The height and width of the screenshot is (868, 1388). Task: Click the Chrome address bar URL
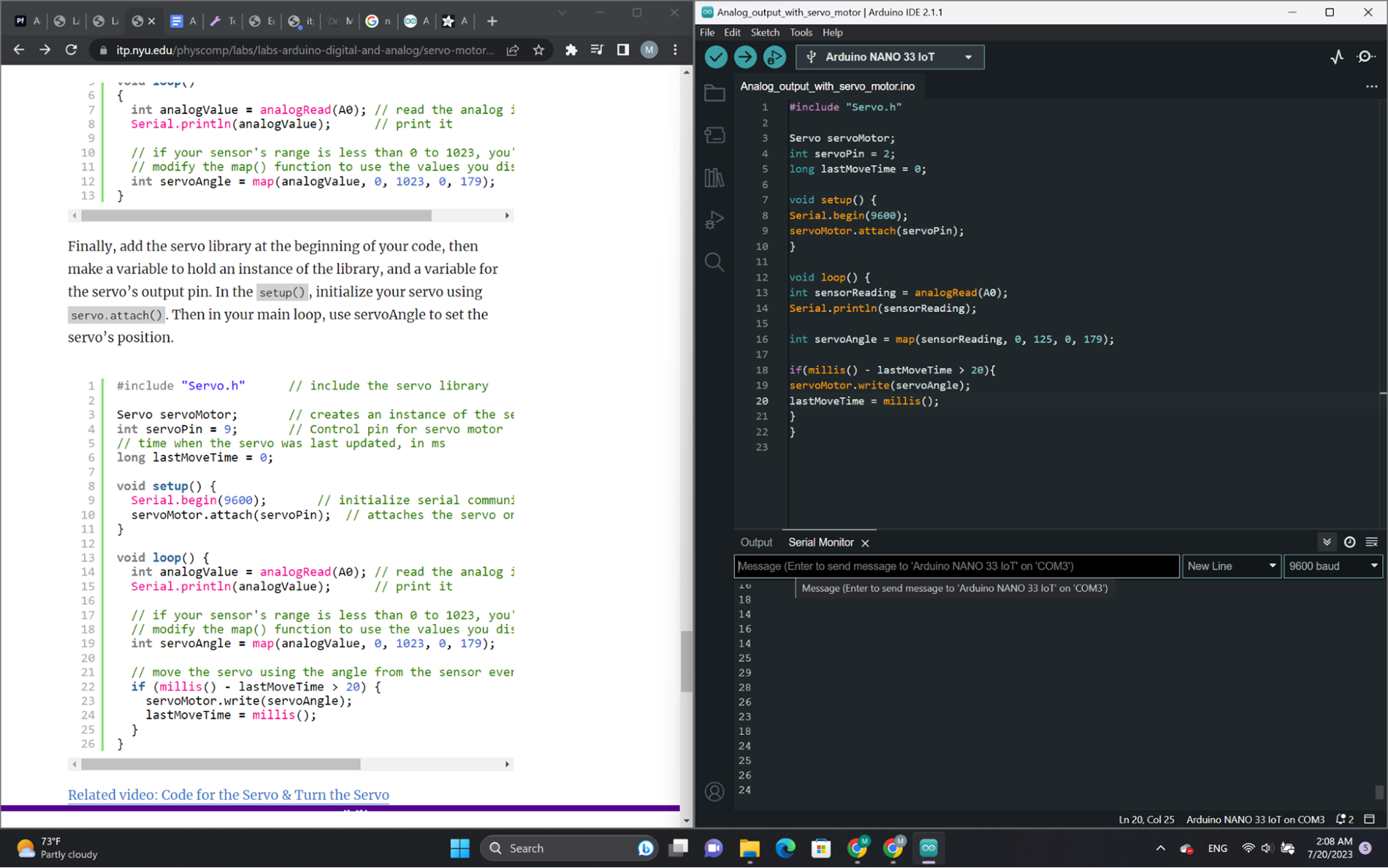coord(305,50)
